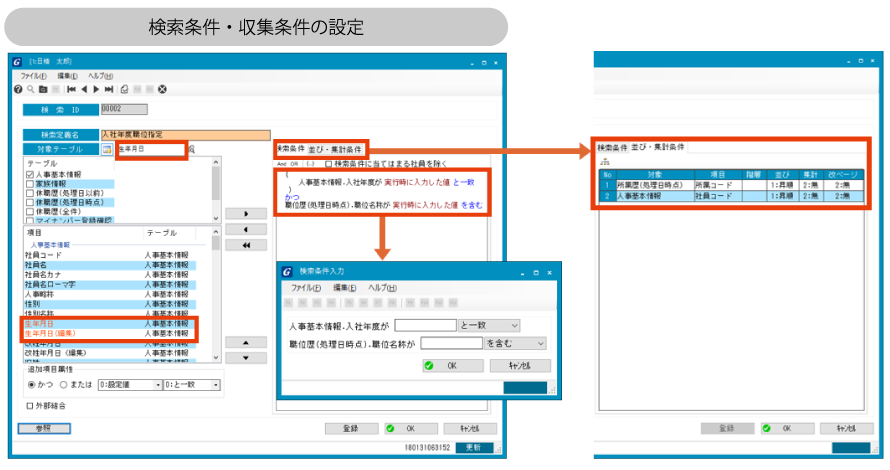This screenshot has width=890, height=470.
Task: Jump to last record toolbar icon
Action: (x=109, y=89)
